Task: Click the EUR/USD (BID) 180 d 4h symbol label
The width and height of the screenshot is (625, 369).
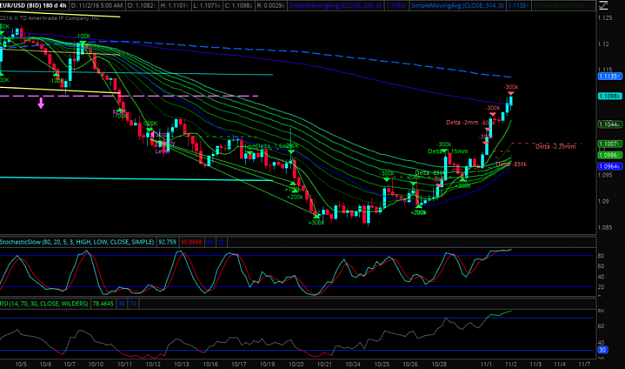Action: tap(33, 6)
